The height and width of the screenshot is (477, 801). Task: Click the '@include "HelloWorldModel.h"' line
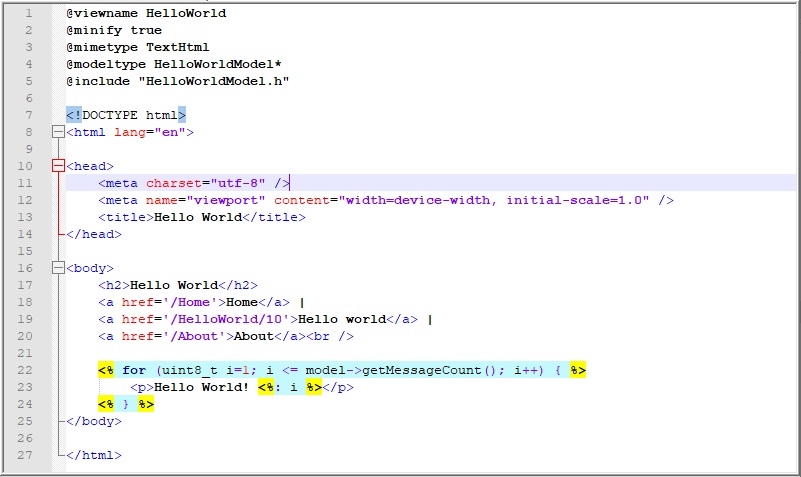[x=178, y=81]
